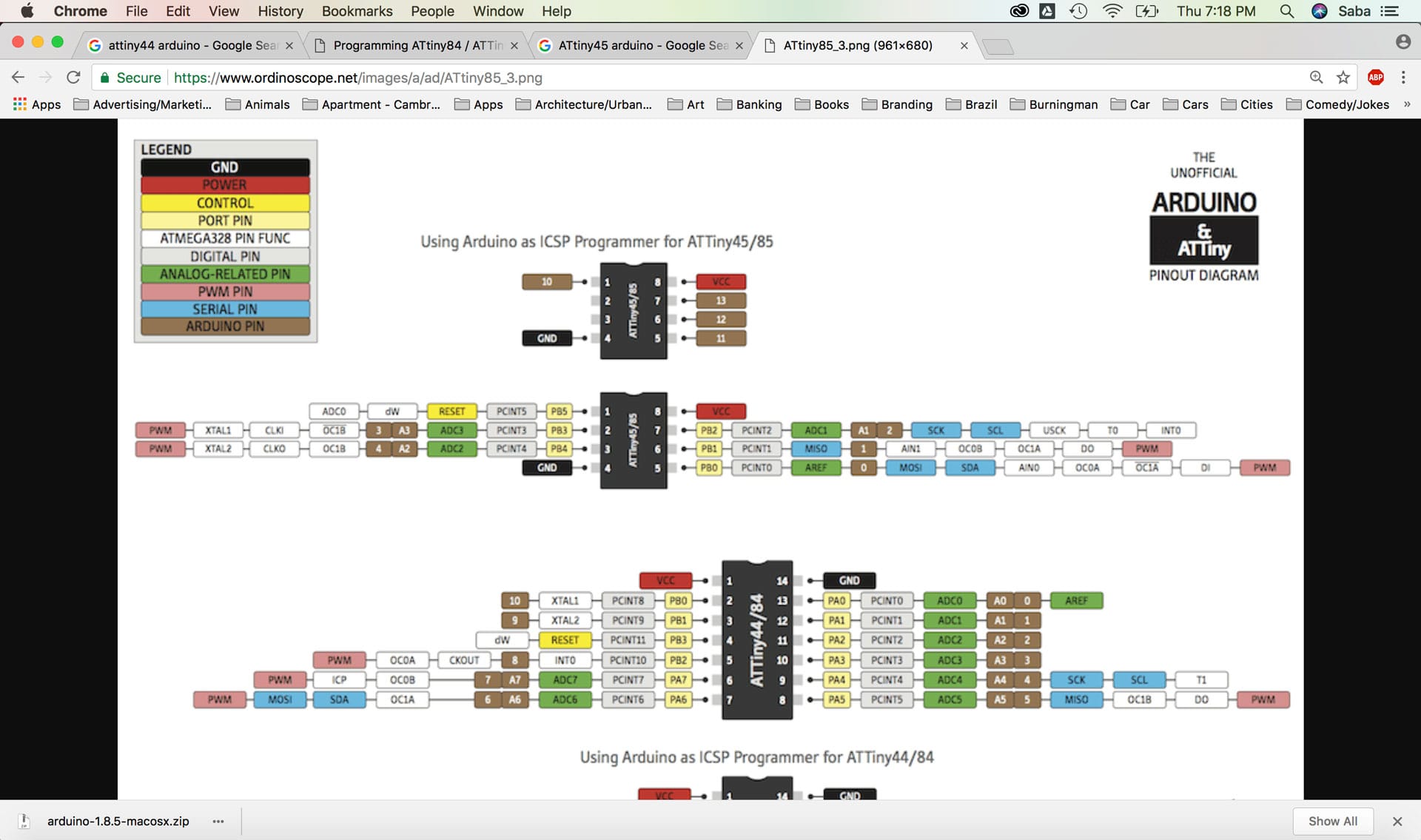The width and height of the screenshot is (1421, 840).
Task: Click the Saba user name in menu bar
Action: pyautogui.click(x=1354, y=11)
